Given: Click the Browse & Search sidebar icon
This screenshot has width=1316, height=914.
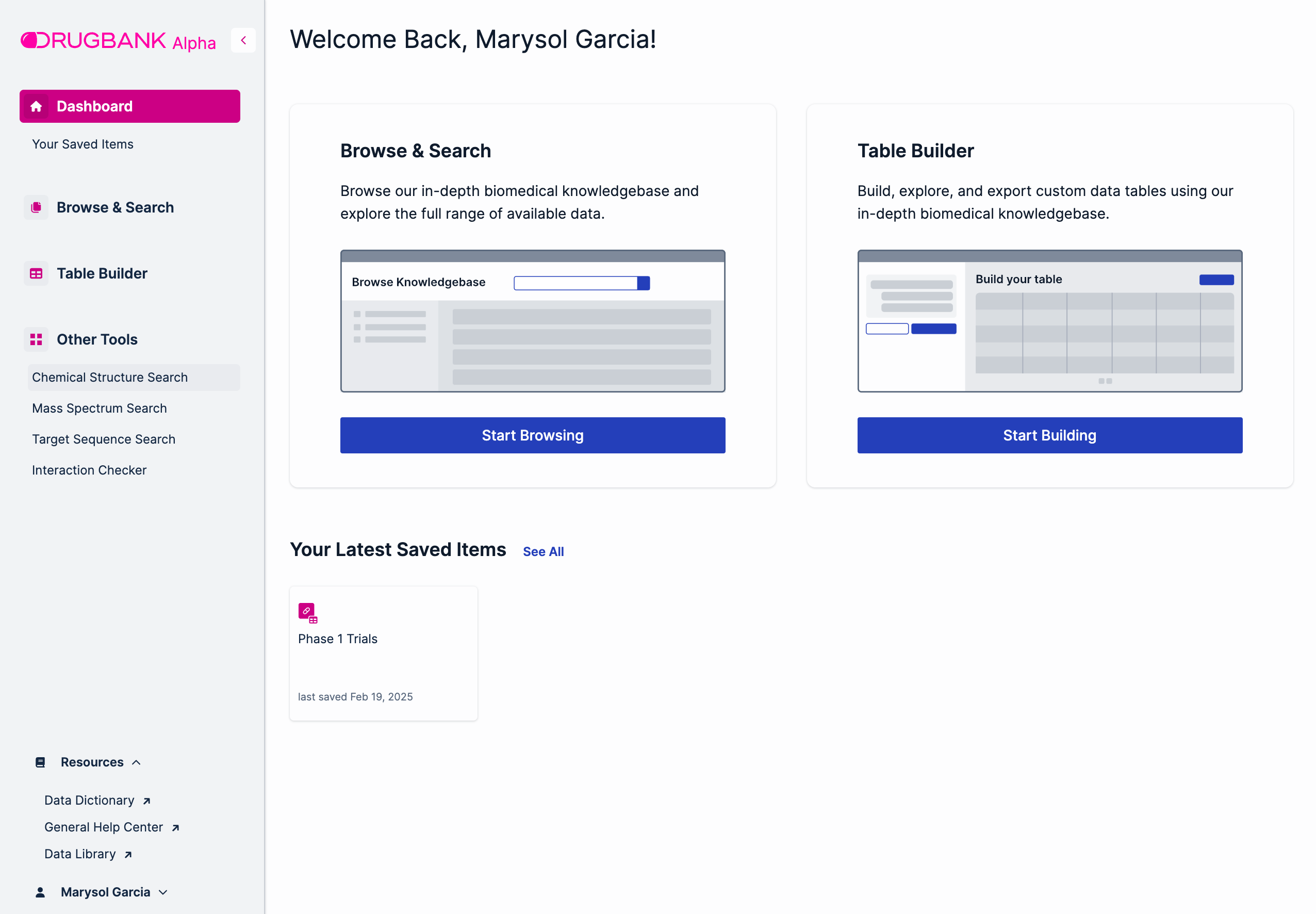Looking at the screenshot, I should pyautogui.click(x=36, y=207).
